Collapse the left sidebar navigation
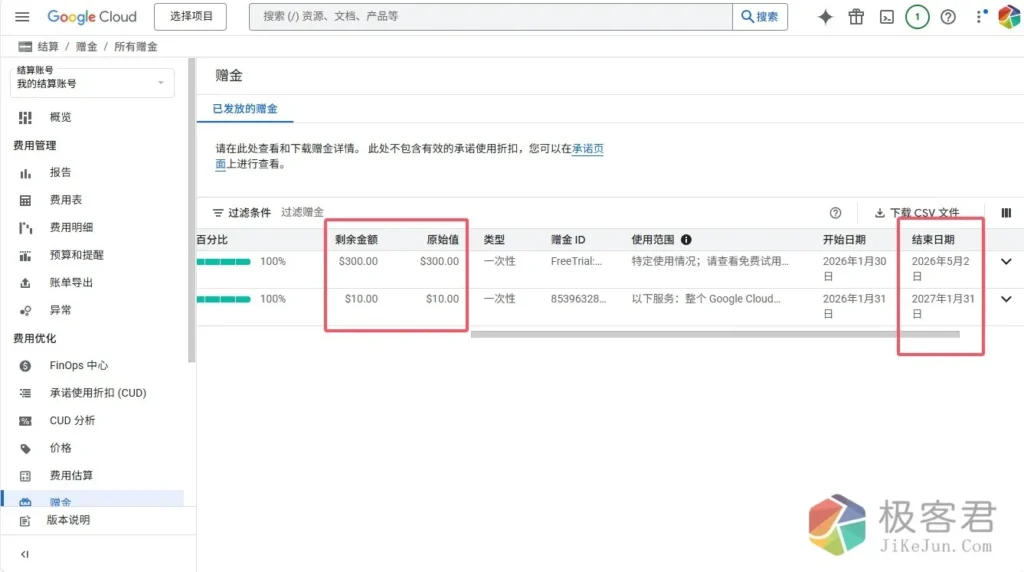The height and width of the screenshot is (572, 1024). [25, 554]
